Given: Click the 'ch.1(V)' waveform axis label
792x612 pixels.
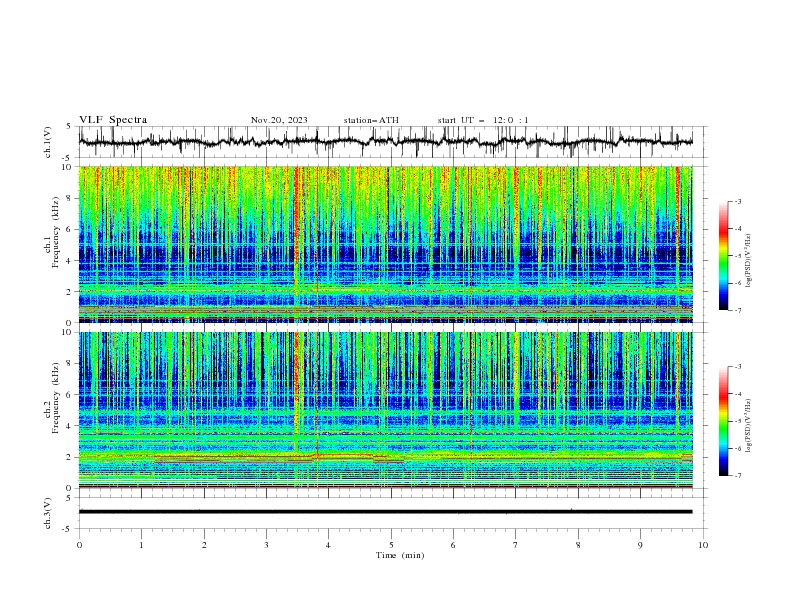Looking at the screenshot, I should [48, 142].
